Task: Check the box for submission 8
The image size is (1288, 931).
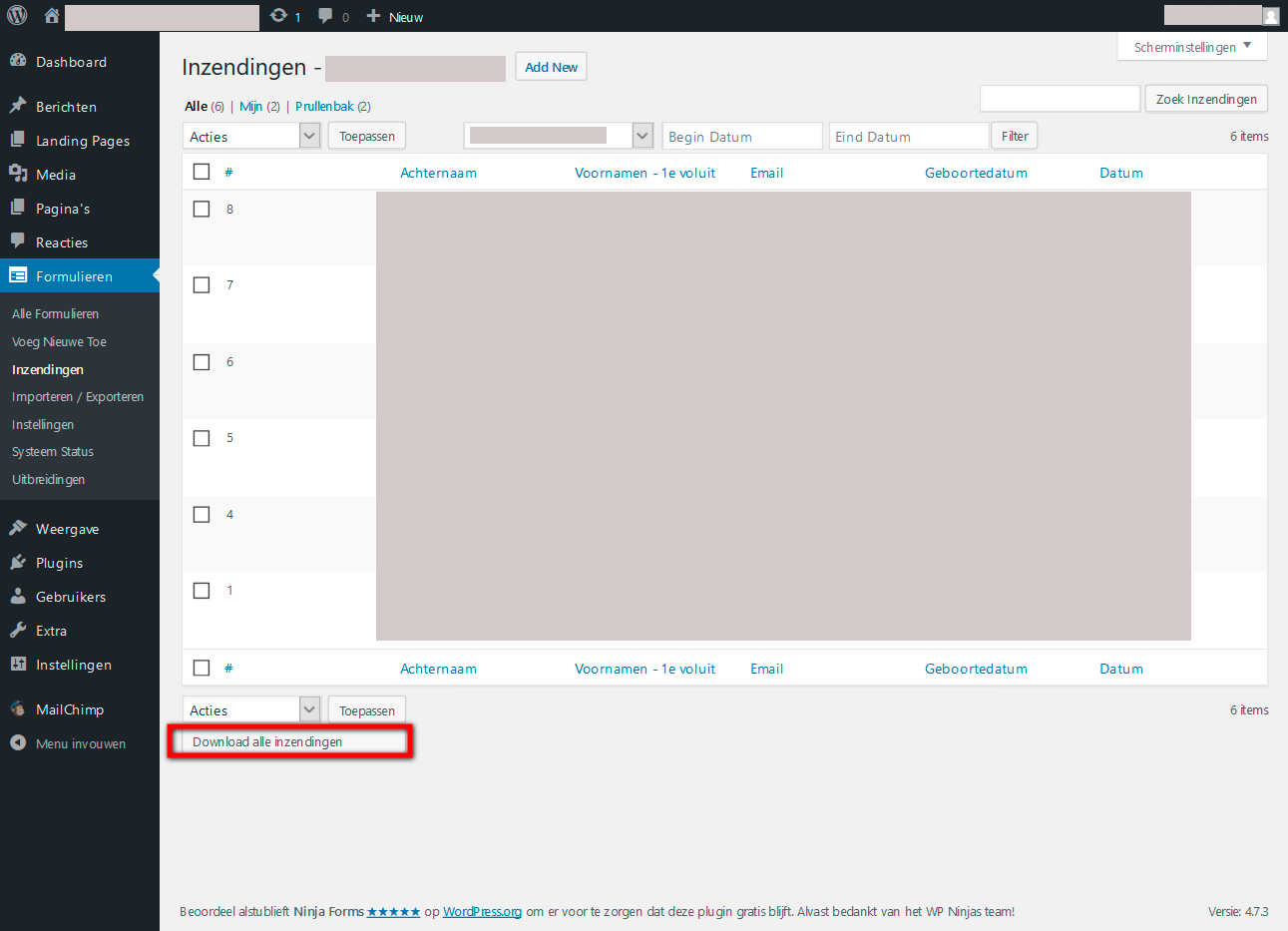Action: tap(202, 209)
